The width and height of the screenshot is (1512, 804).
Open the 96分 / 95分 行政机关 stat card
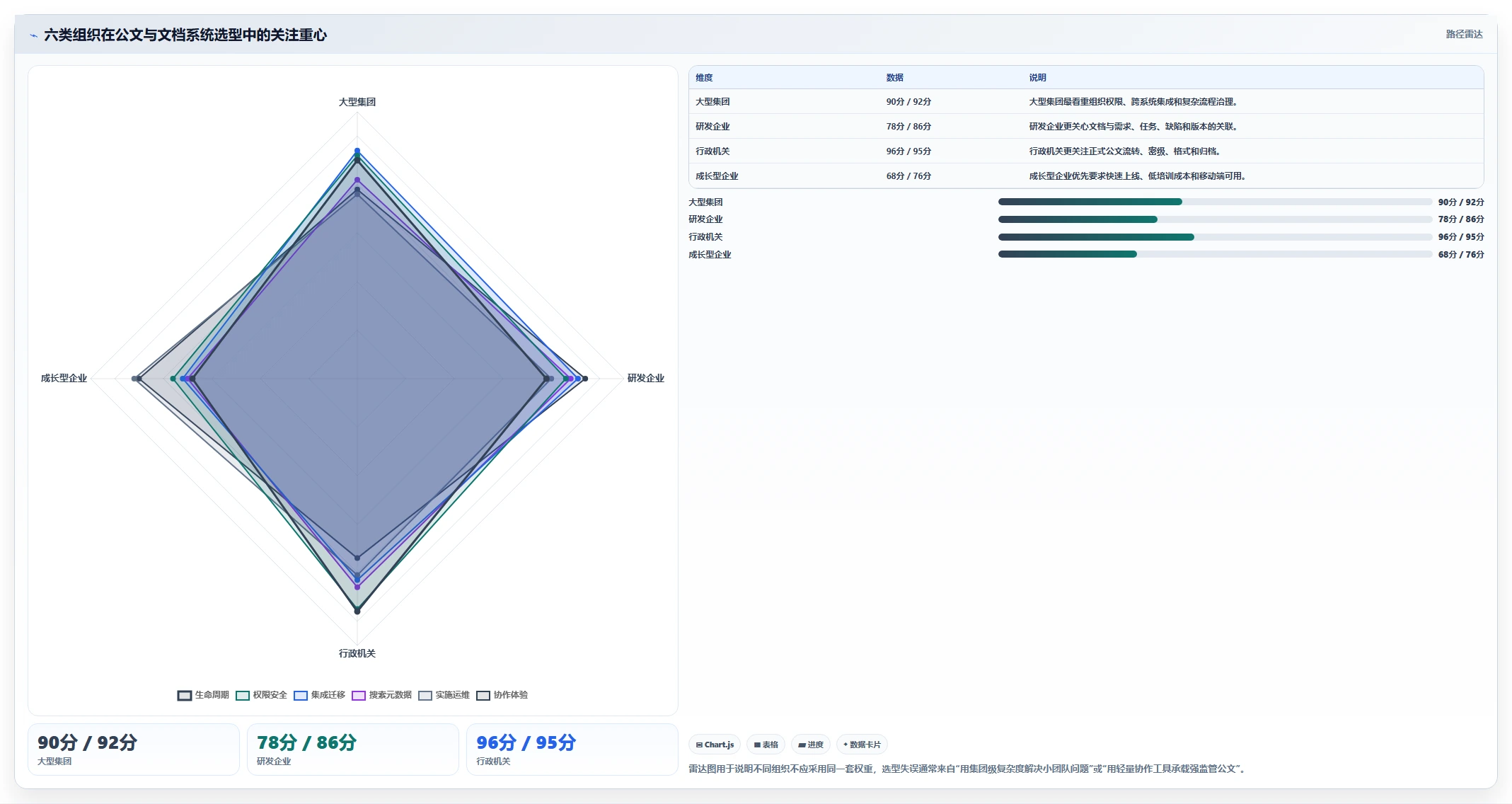pos(572,750)
